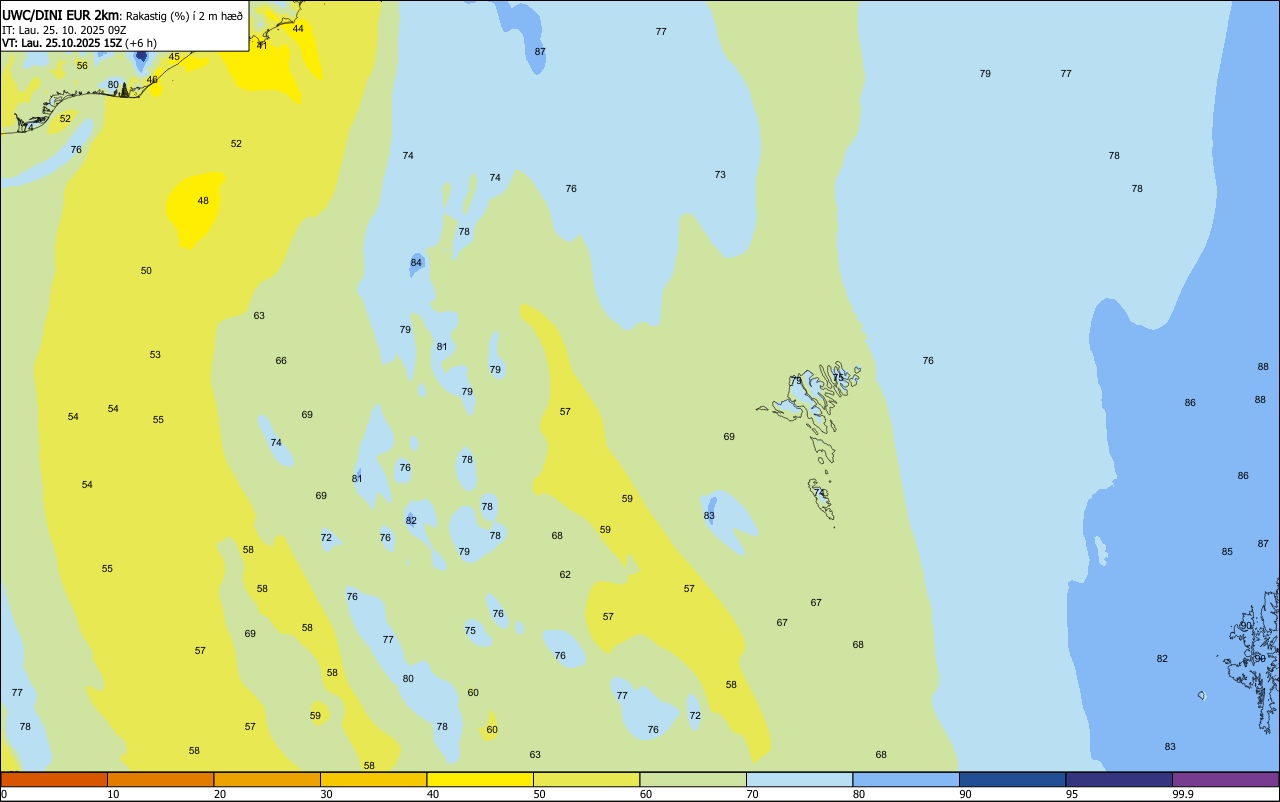Pick the 95–99.9 navy legend swatch
Screen dimensions: 1280x802
1119,779
